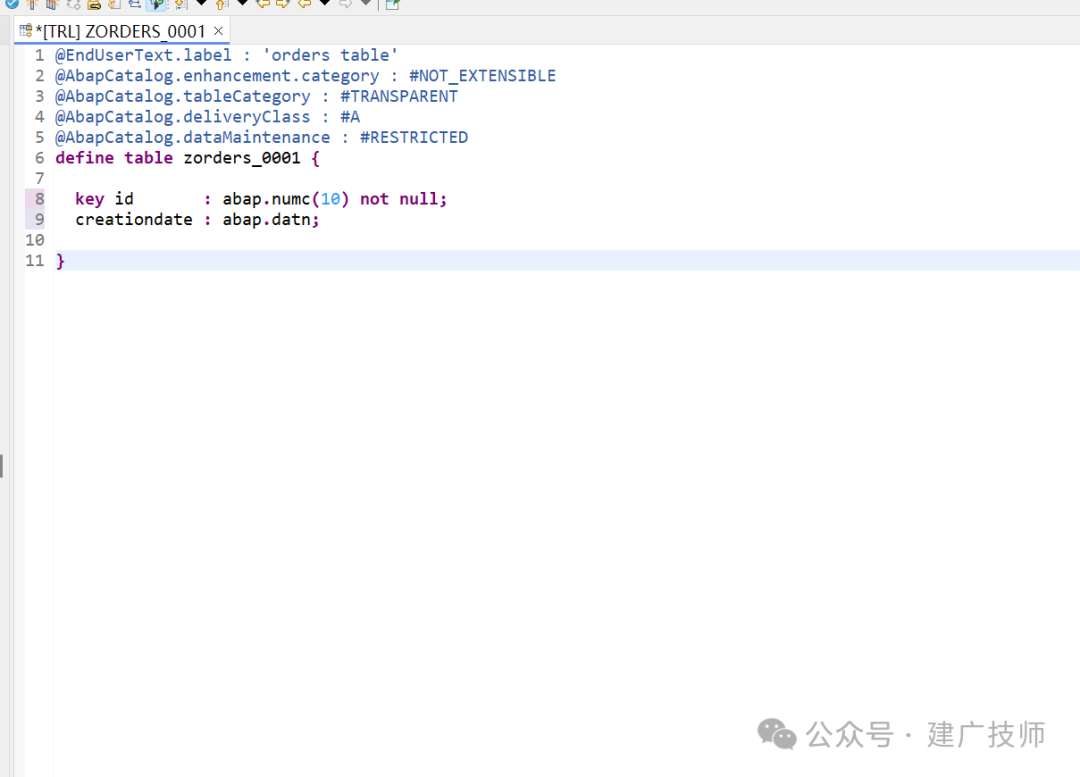
Task: Click @AbapCatalog.deliveryClass annotation
Action: click(183, 117)
